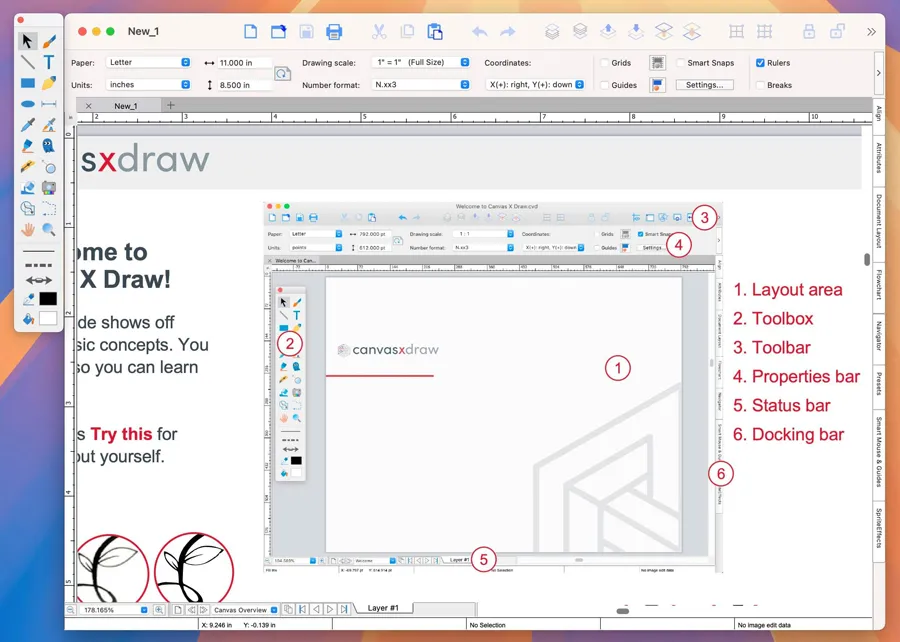Turn on the Smart Snaps checkbox
This screenshot has height=642, width=900.
(x=680, y=63)
